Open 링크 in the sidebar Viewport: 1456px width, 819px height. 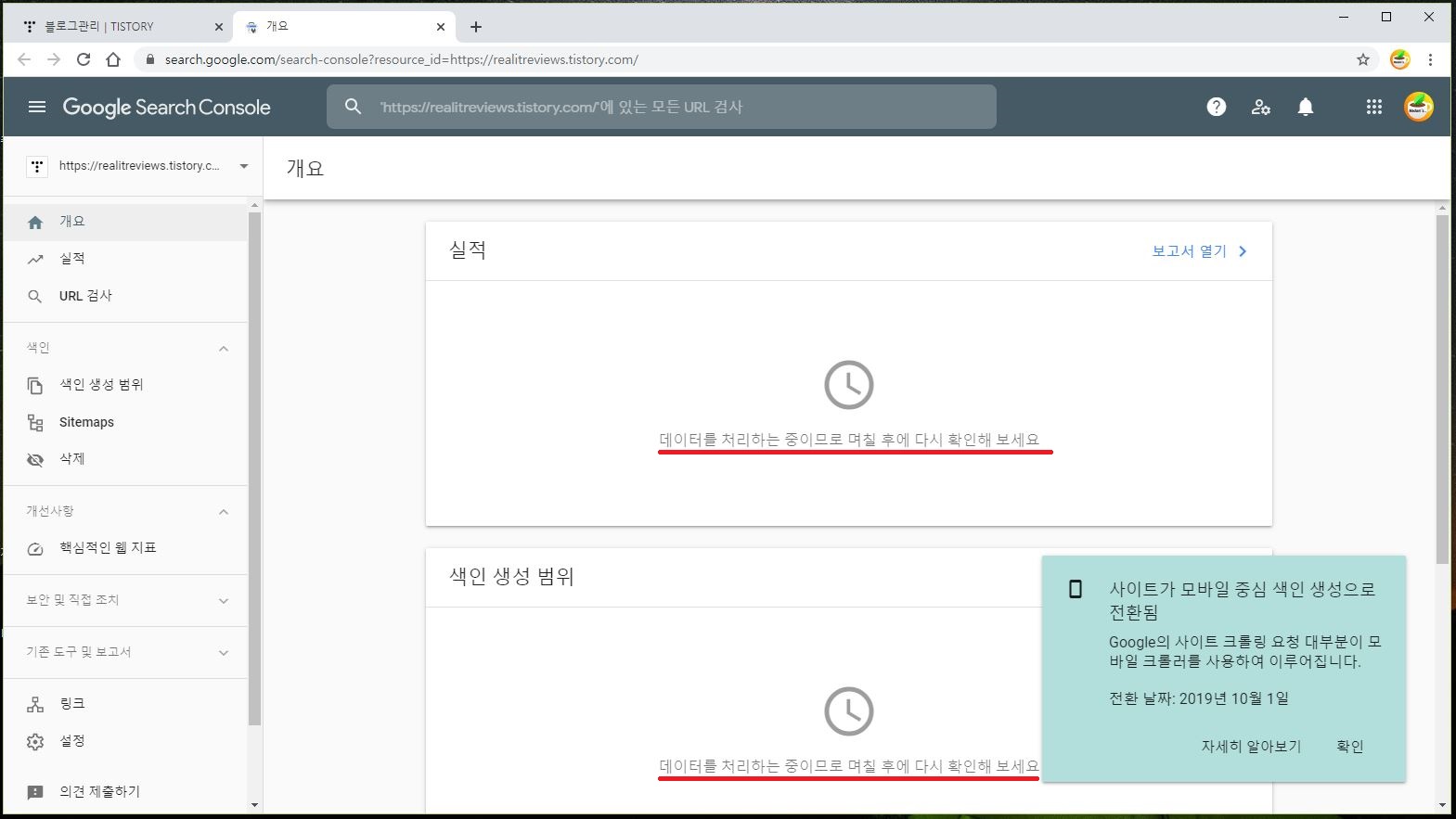point(125,704)
